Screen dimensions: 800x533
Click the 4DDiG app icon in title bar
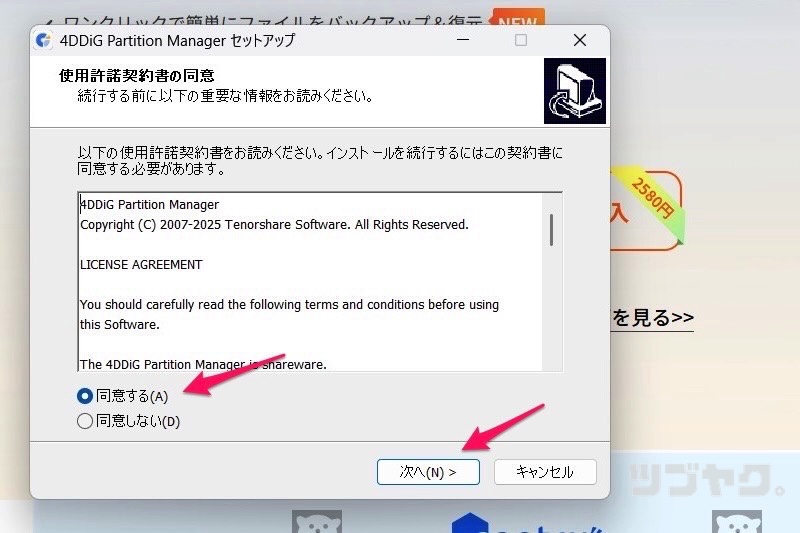(44, 40)
